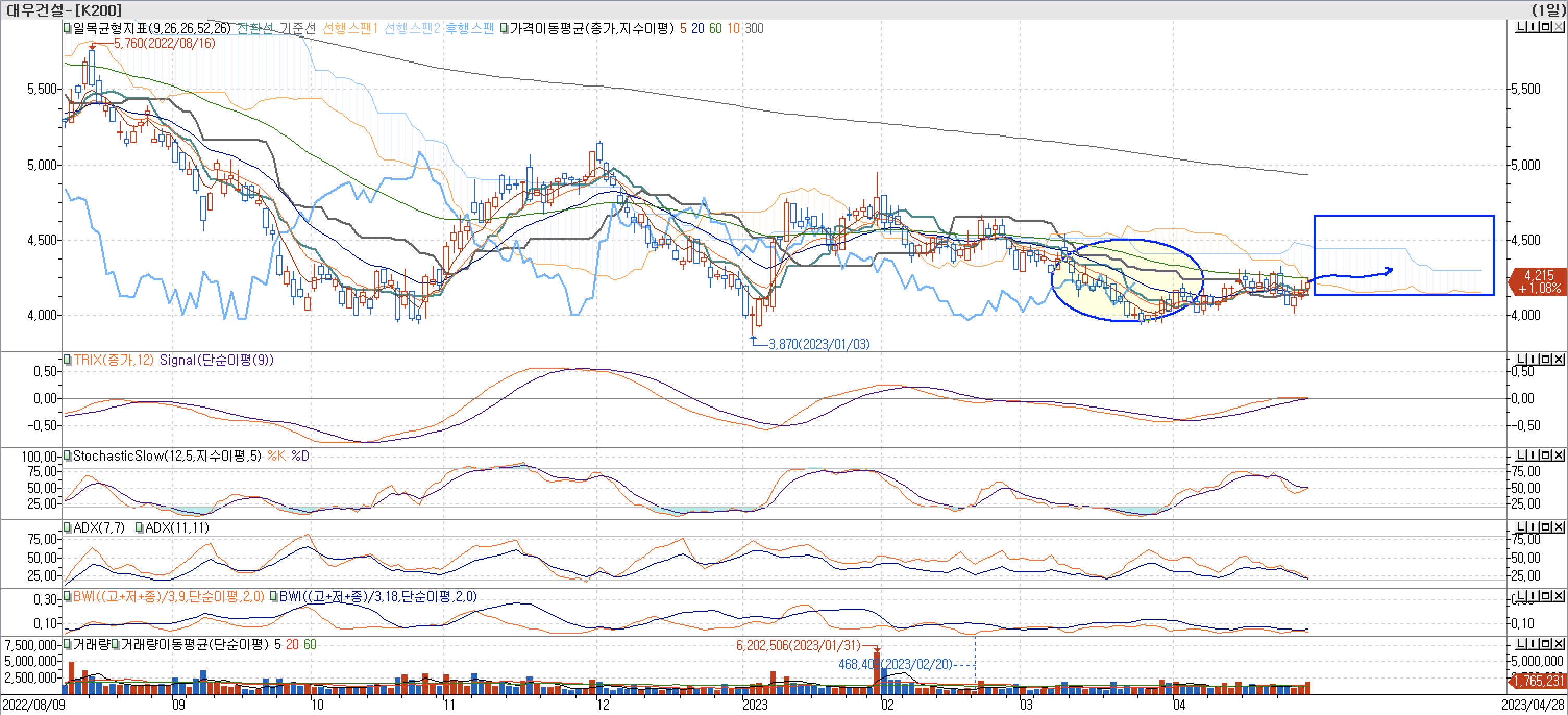The height and width of the screenshot is (715, 1568).
Task: Close the TRIX indicator panel
Action: (x=1559, y=359)
